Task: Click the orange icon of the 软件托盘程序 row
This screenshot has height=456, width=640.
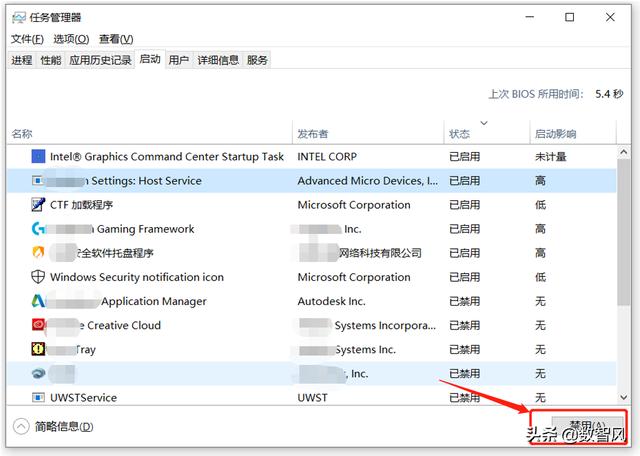Action: coord(38,253)
